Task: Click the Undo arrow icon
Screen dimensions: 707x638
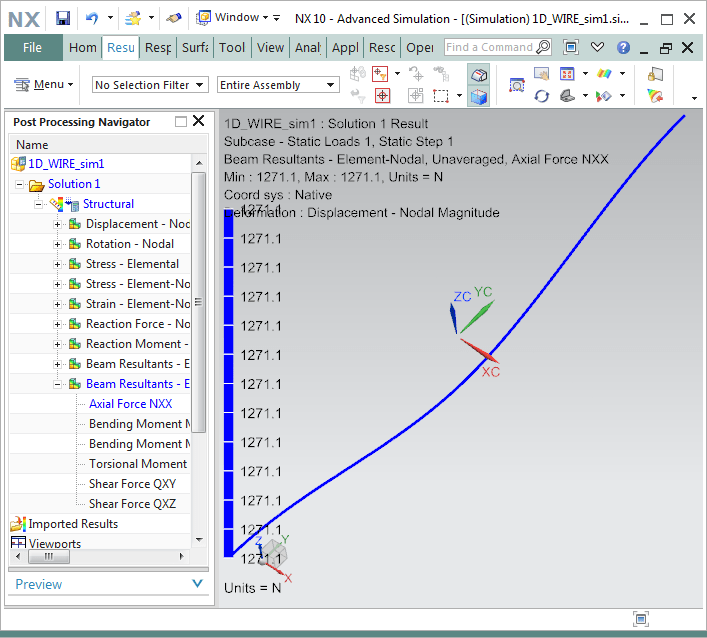Action: pyautogui.click(x=92, y=18)
